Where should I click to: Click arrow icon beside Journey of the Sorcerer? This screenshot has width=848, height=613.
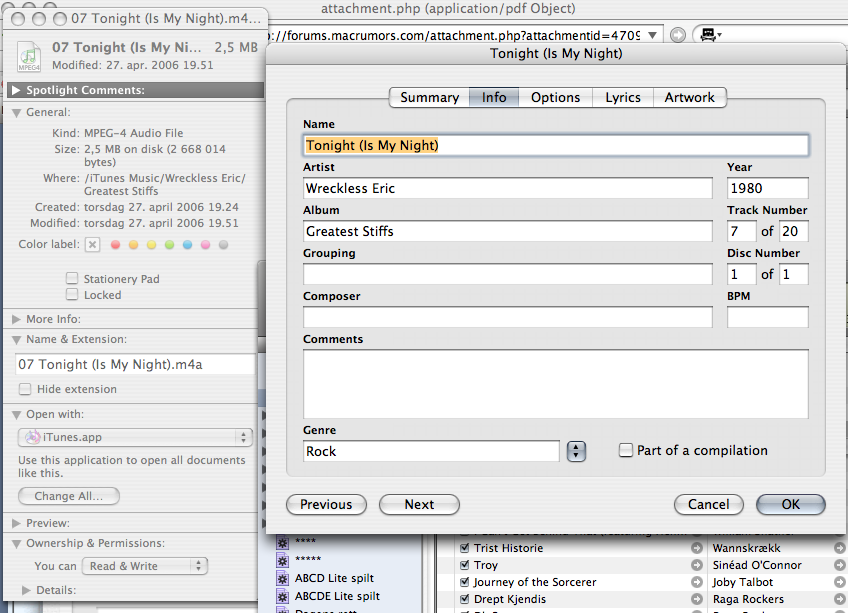(x=697, y=582)
